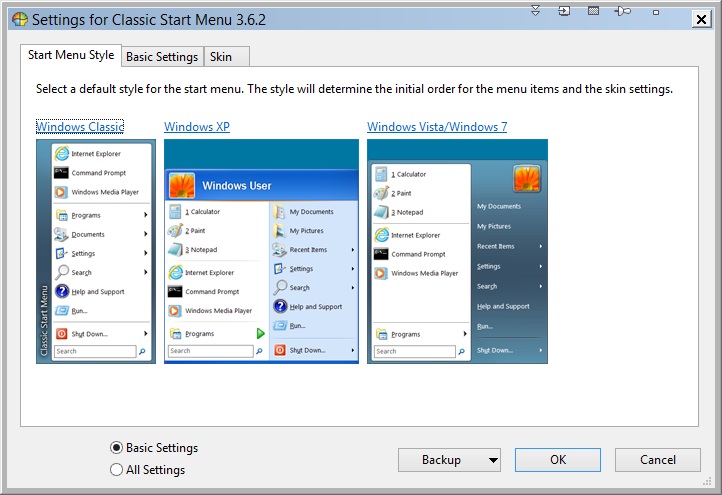Click Calculator icon in Vista/Windows 7 preview

(x=381, y=174)
